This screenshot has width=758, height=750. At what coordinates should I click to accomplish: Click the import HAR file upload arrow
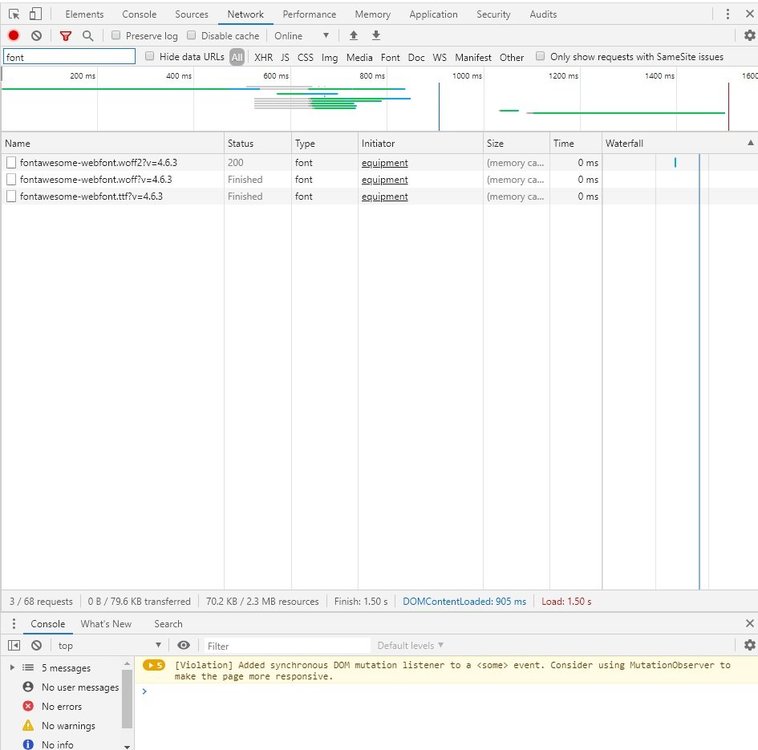click(x=353, y=36)
